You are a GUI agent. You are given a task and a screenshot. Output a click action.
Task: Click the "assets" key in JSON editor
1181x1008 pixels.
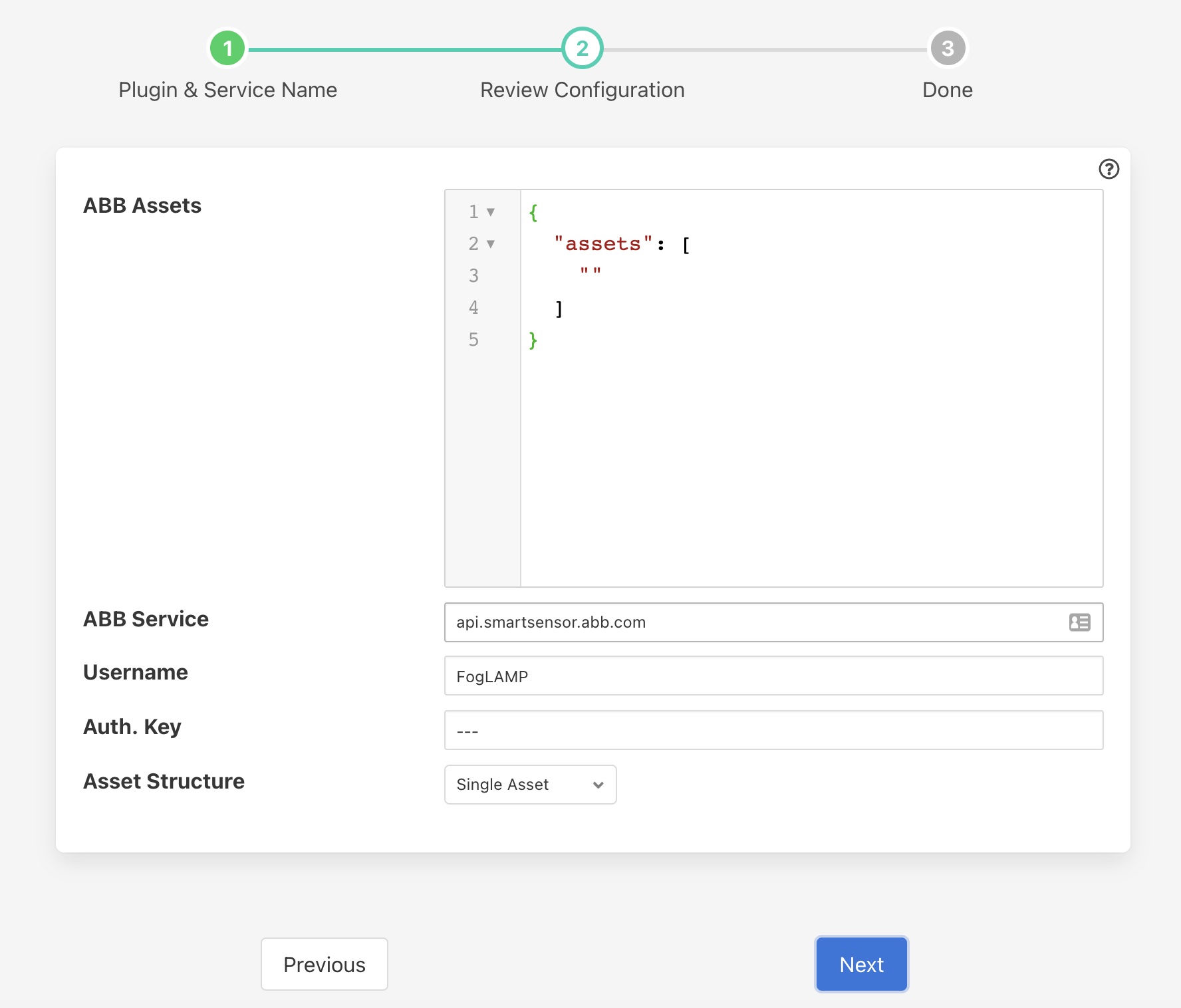pos(603,244)
